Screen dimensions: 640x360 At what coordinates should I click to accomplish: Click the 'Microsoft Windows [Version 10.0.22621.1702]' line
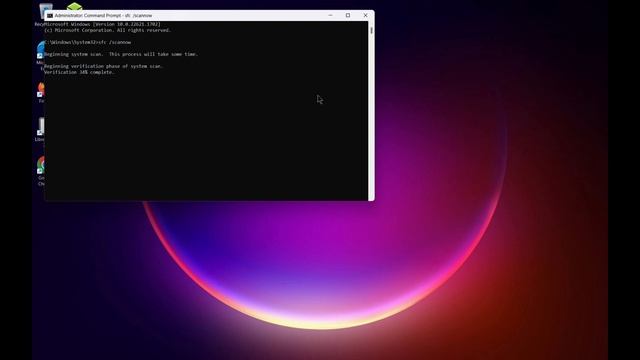(102, 24)
